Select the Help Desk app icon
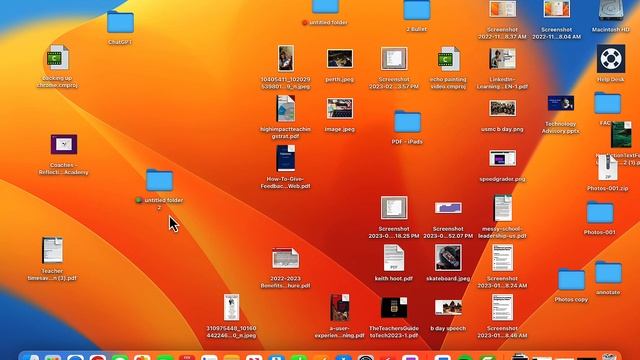Image resolution: width=640 pixels, height=360 pixels. coord(611,59)
